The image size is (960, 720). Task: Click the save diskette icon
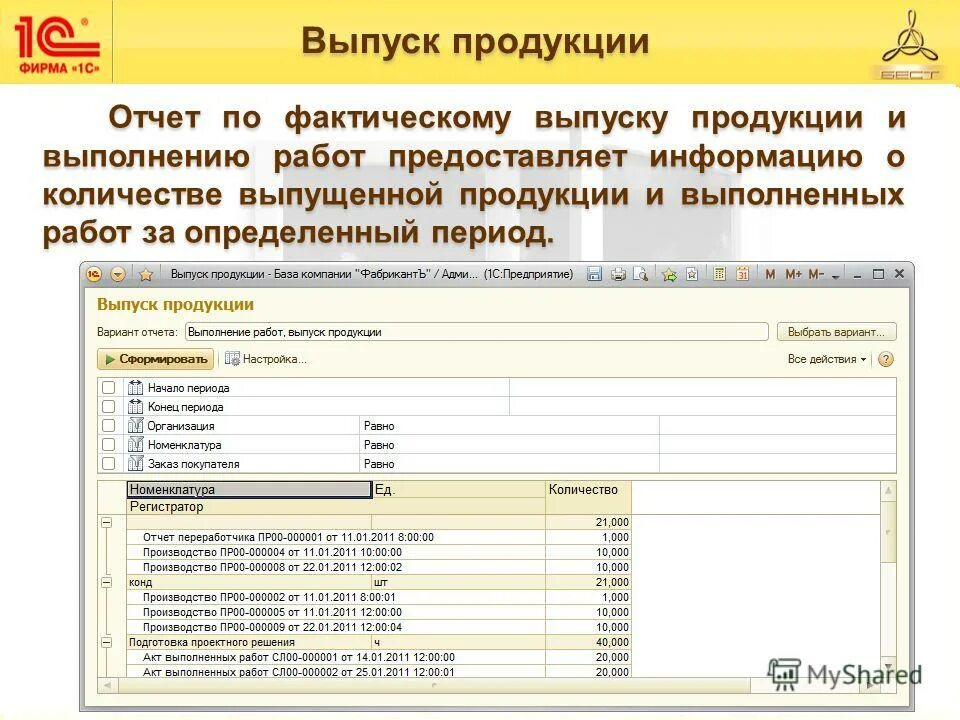click(594, 274)
